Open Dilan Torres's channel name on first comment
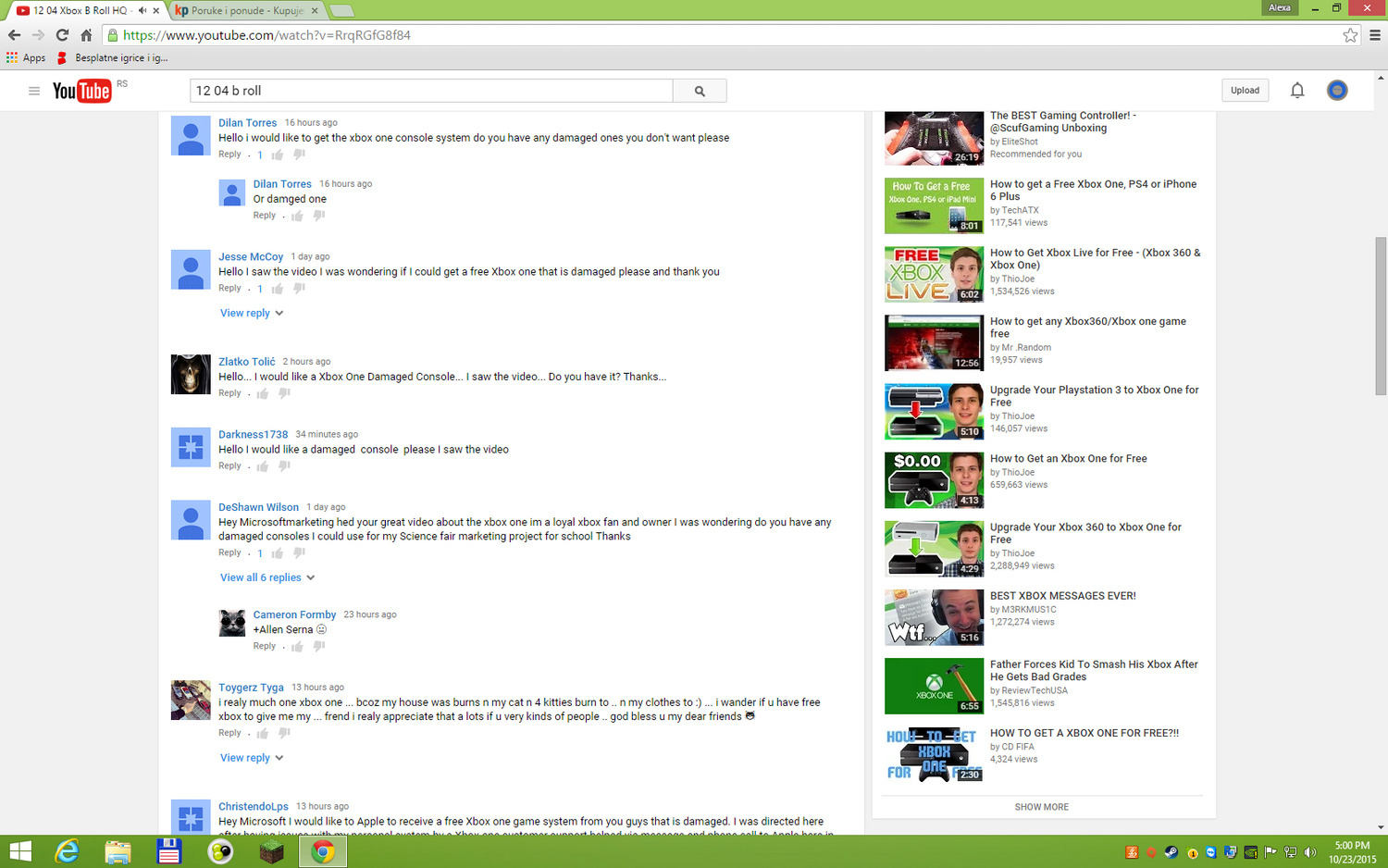 tap(247, 122)
